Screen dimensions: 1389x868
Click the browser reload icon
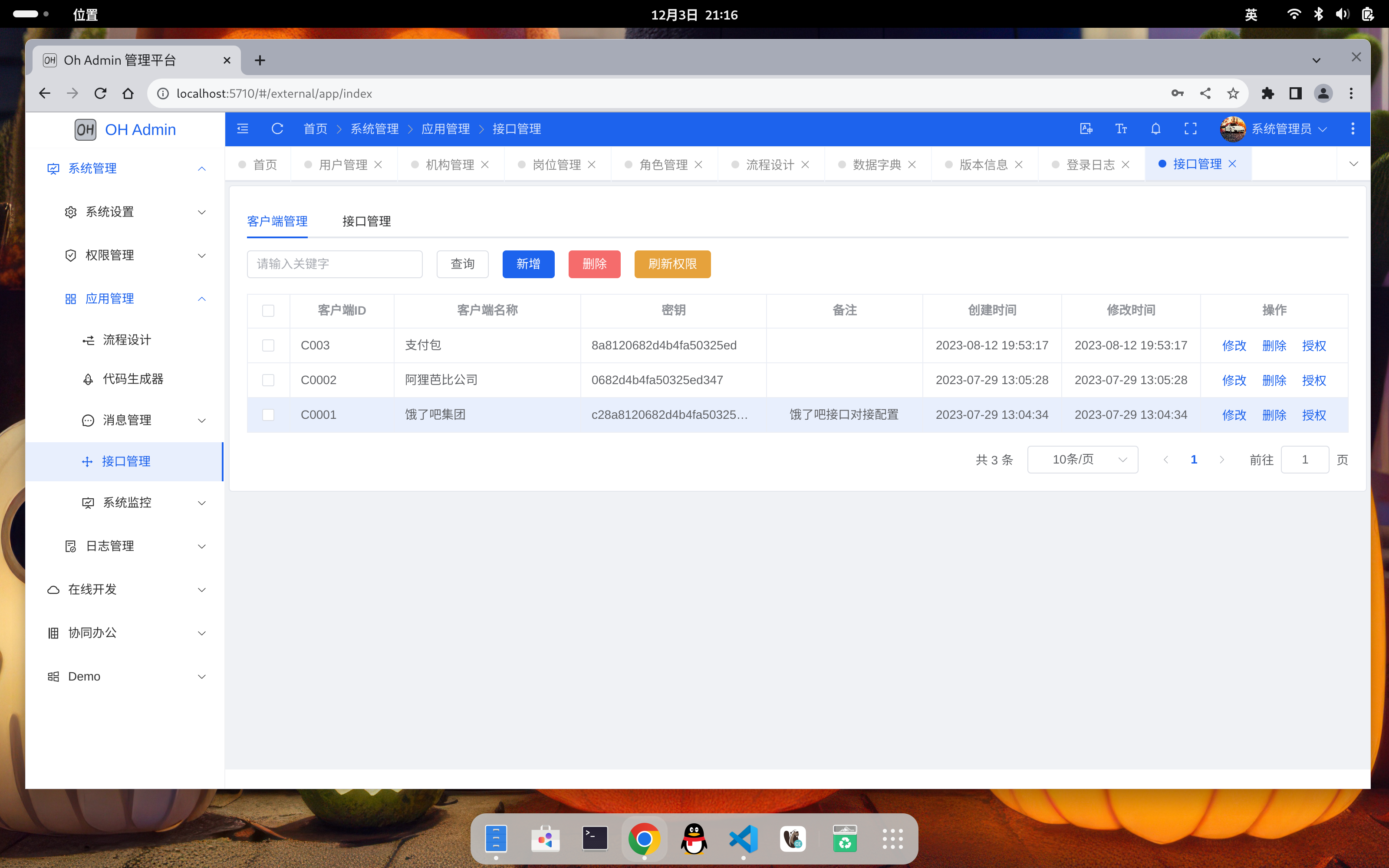point(100,94)
